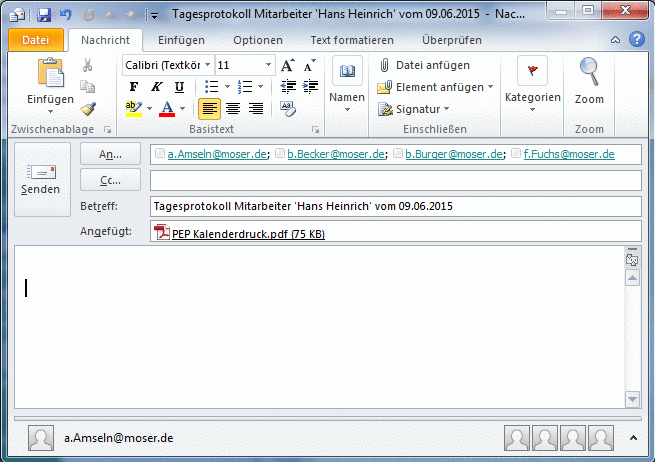Image resolution: width=655 pixels, height=462 pixels.
Task: Apply red font color A
Action: pos(167,109)
